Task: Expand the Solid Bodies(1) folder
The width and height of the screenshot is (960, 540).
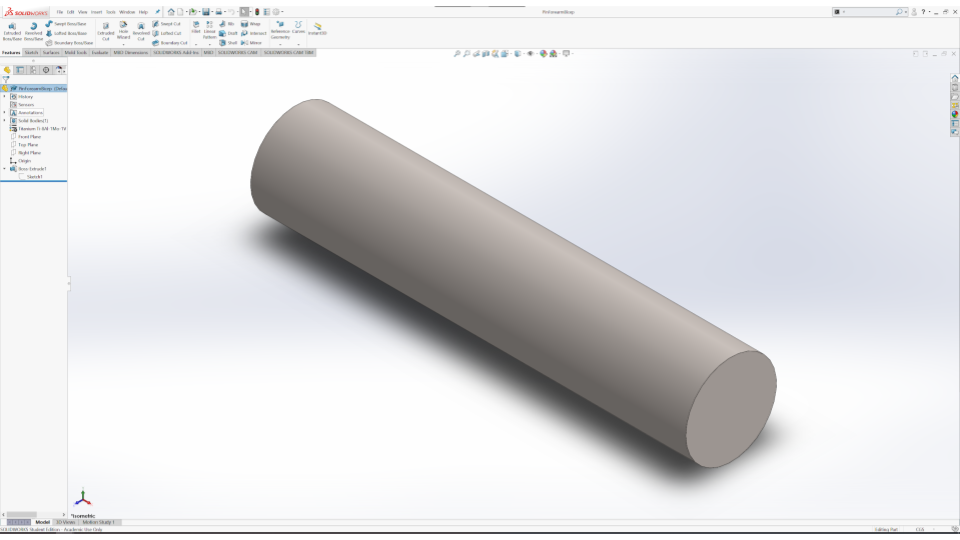Action: [4, 120]
